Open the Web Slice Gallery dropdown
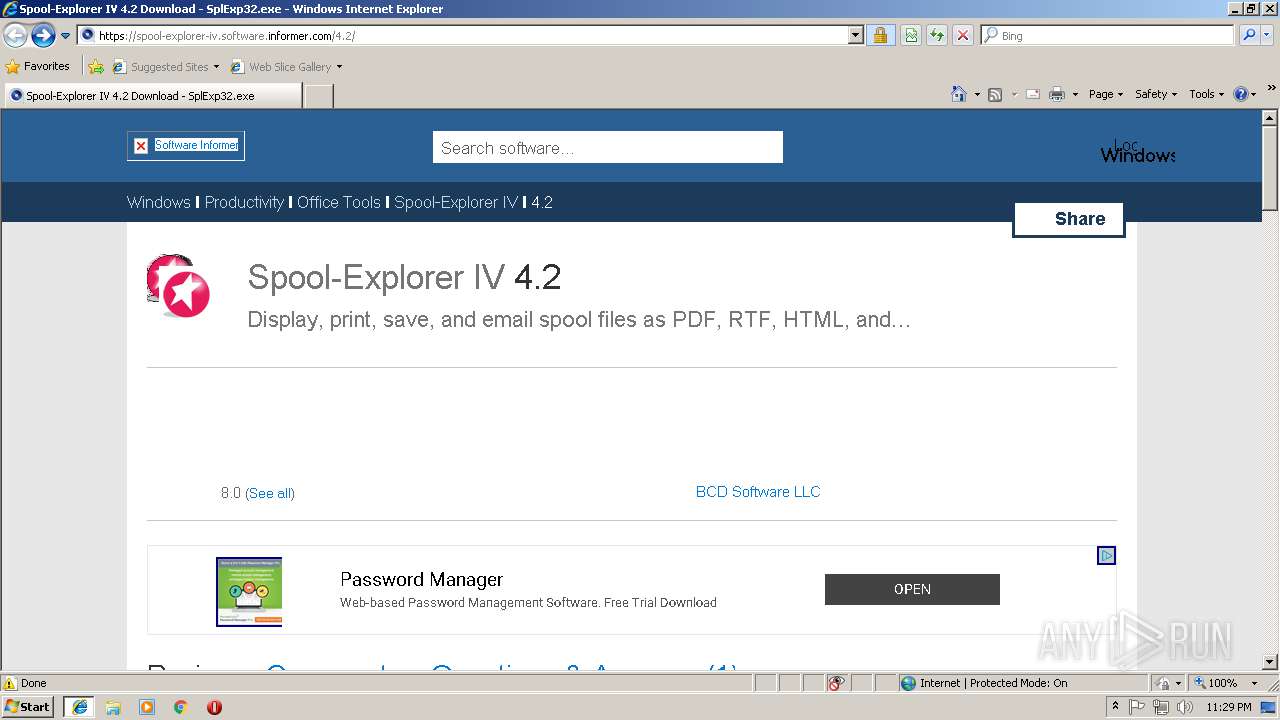 (x=286, y=67)
